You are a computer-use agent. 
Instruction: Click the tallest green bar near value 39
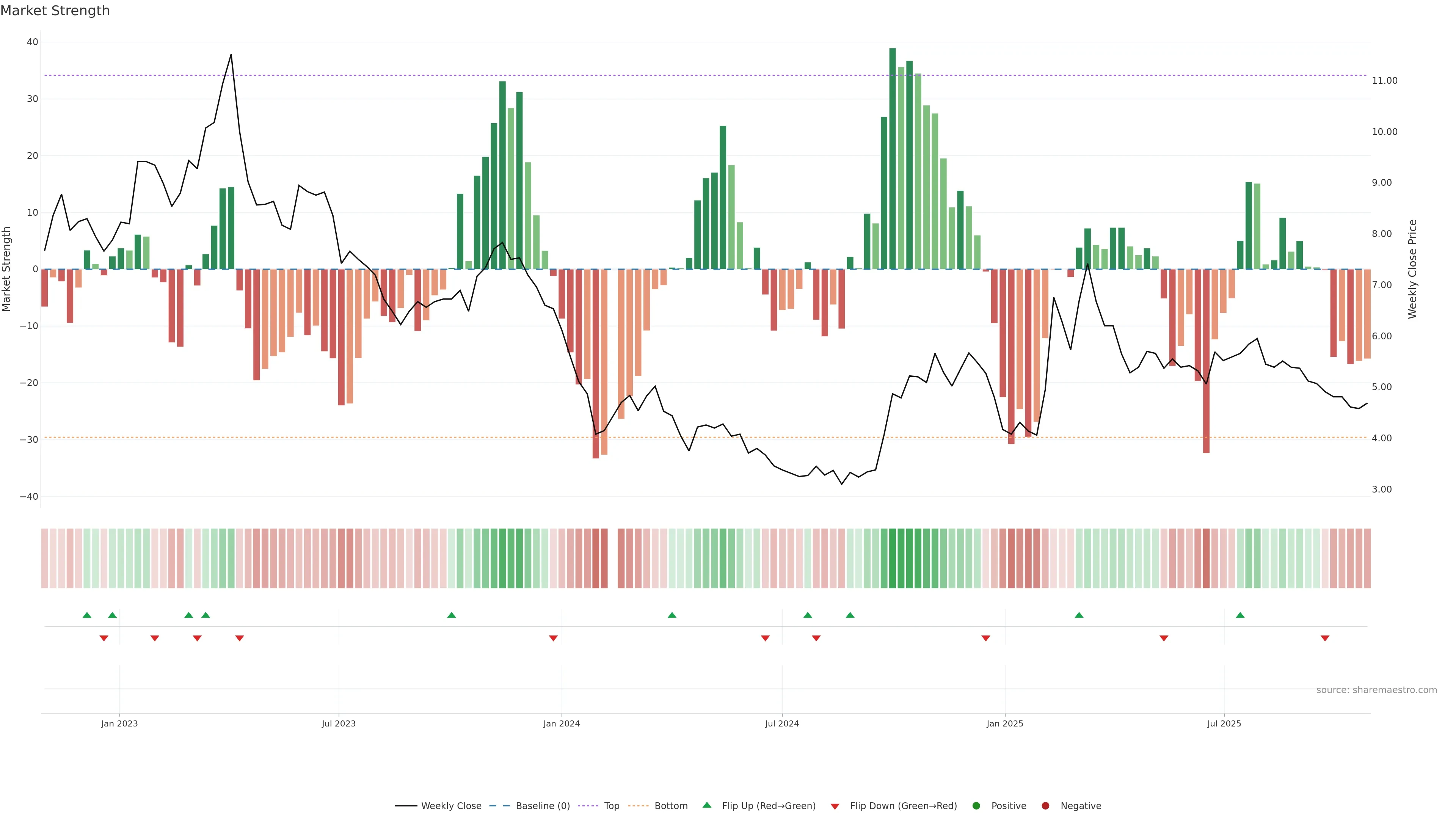[892, 158]
